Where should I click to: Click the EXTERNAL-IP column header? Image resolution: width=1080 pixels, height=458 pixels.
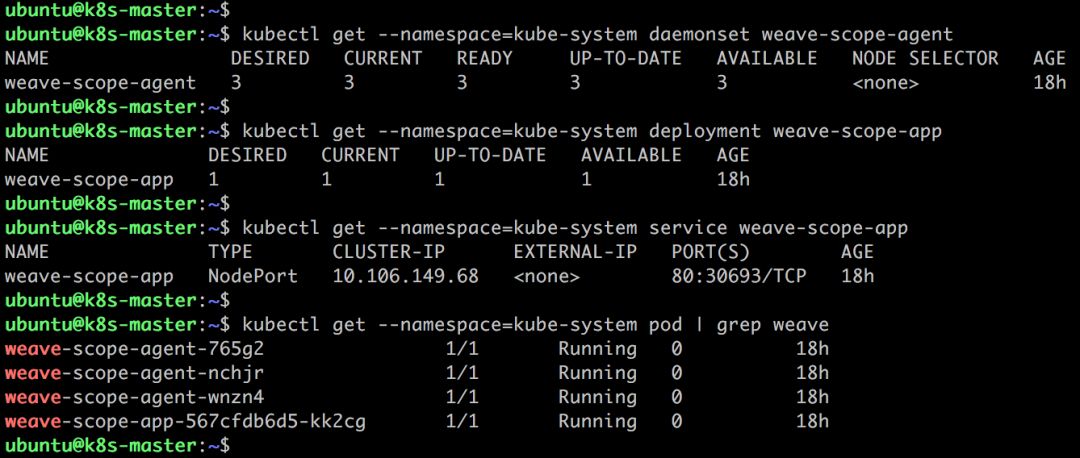pos(575,252)
